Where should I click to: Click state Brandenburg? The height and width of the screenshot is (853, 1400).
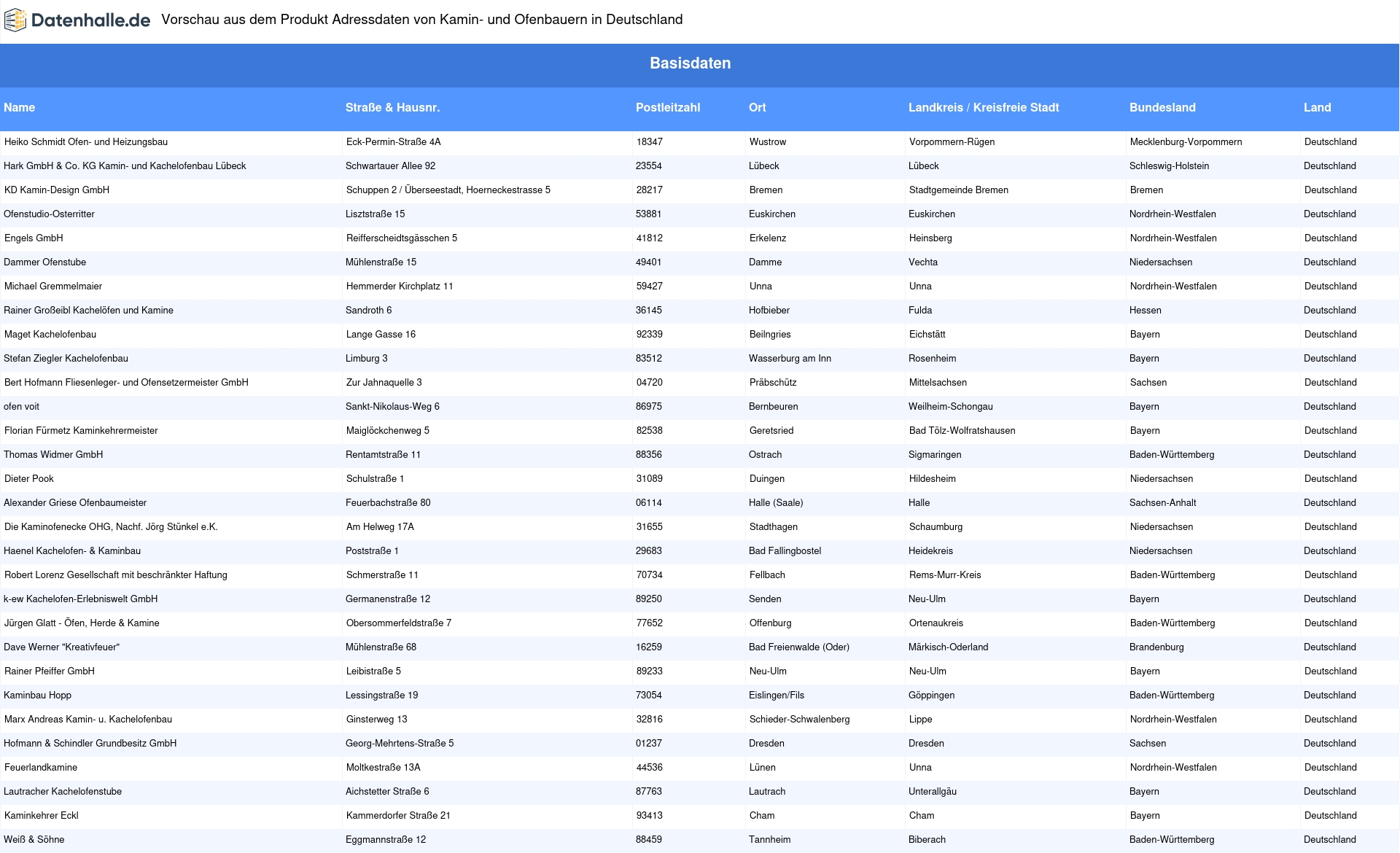pos(1156,647)
